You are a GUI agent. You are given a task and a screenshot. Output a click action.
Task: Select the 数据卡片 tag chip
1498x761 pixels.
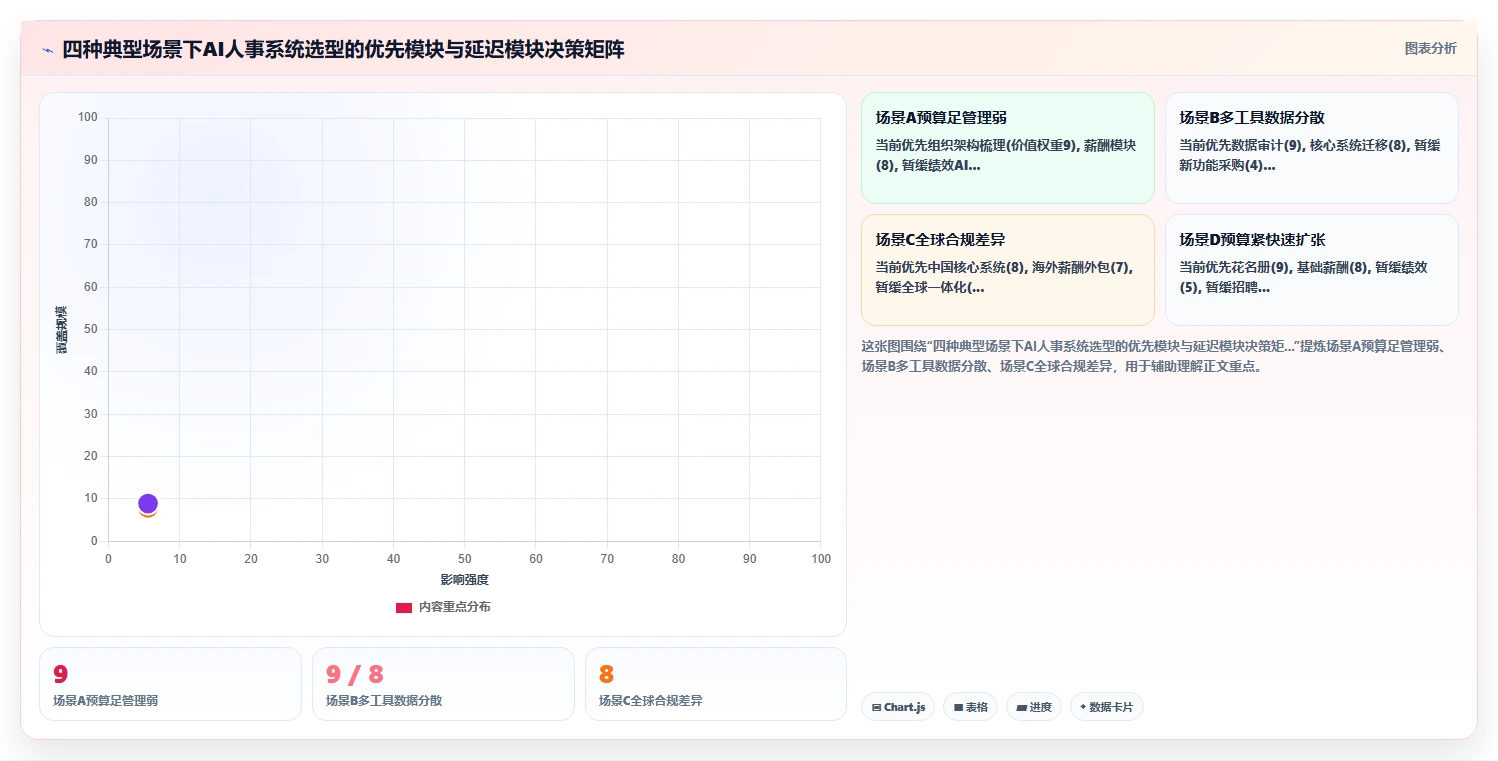[x=1106, y=707]
